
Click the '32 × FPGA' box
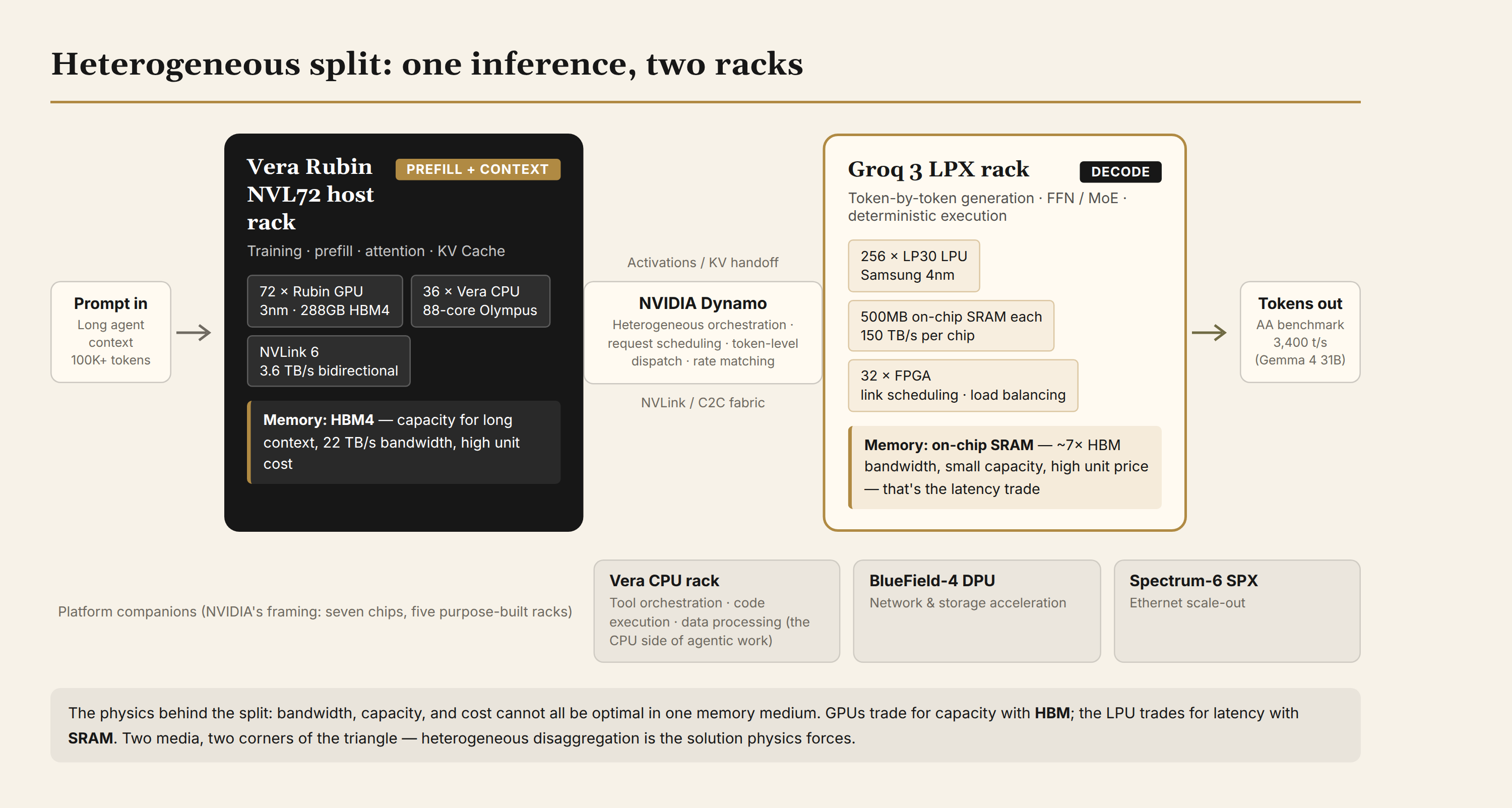pyautogui.click(x=963, y=385)
